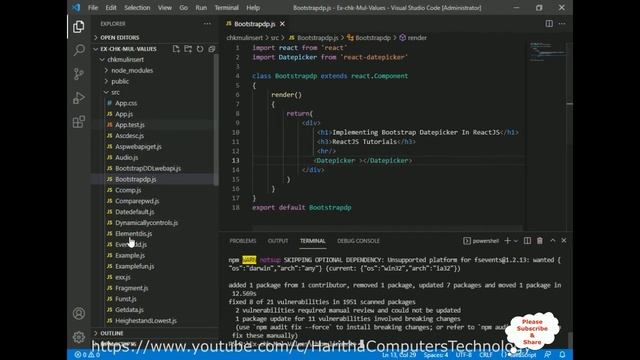Image resolution: width=640 pixels, height=360 pixels.
Task: Click the feedback icon in status bar
Action: (547, 355)
